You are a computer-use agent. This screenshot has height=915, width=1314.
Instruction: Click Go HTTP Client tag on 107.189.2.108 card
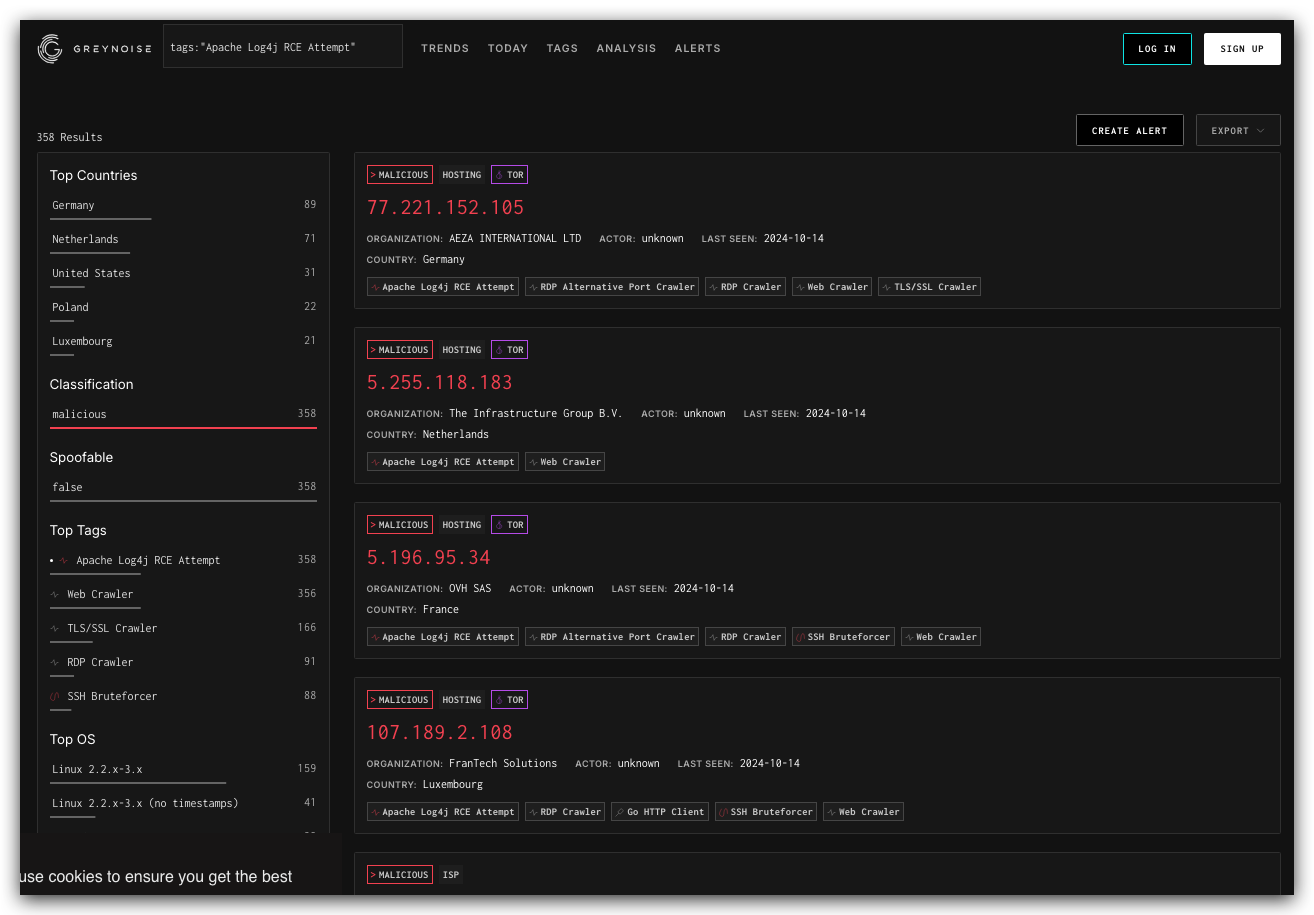[x=660, y=812]
